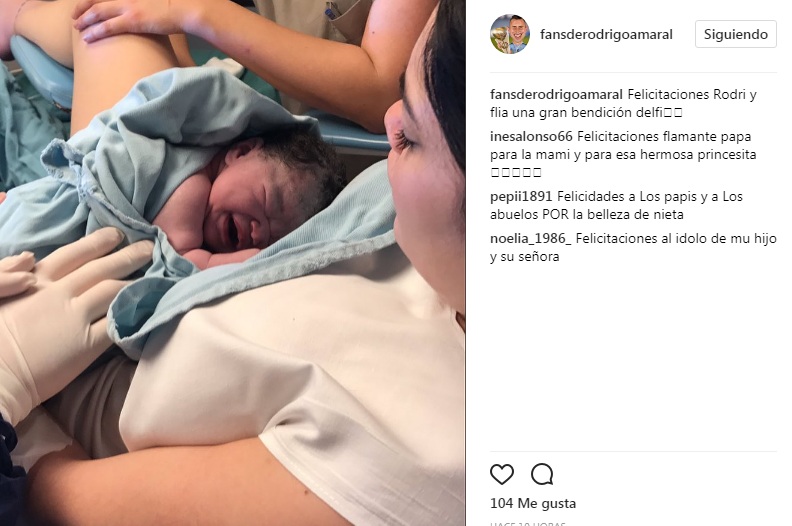Click noelia_1986_'s comment text
792x526 pixels.
point(633,247)
